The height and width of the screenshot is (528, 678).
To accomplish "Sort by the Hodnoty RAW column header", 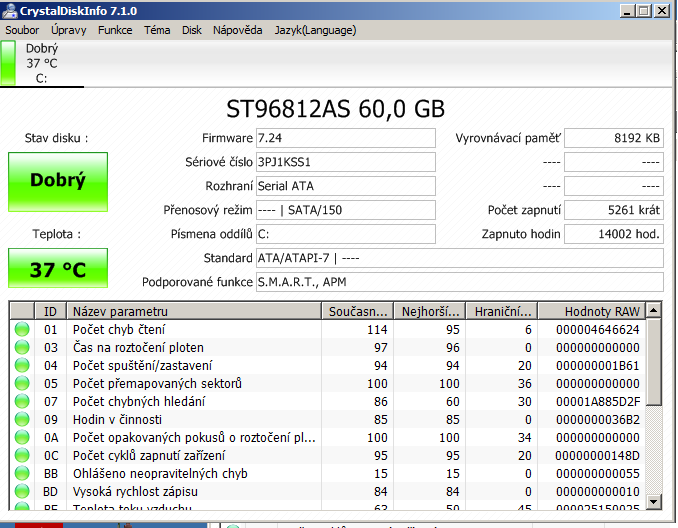I will pos(601,311).
